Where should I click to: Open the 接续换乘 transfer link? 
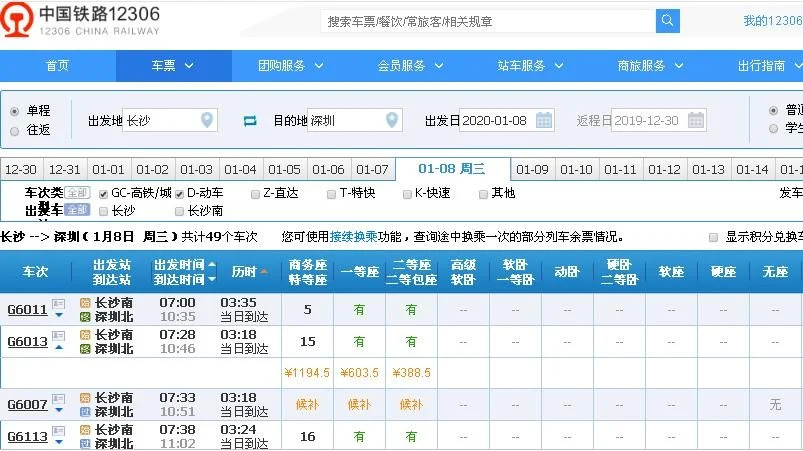click(353, 237)
